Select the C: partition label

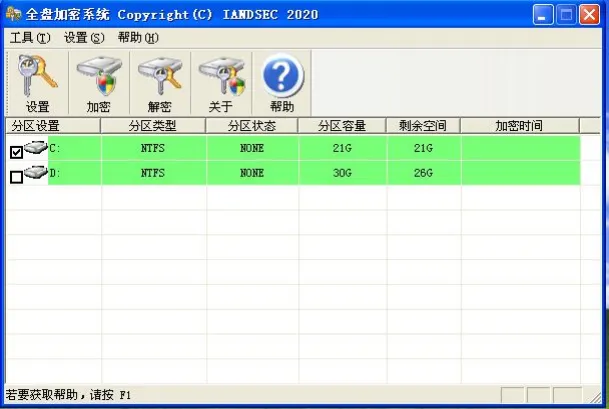(x=55, y=148)
